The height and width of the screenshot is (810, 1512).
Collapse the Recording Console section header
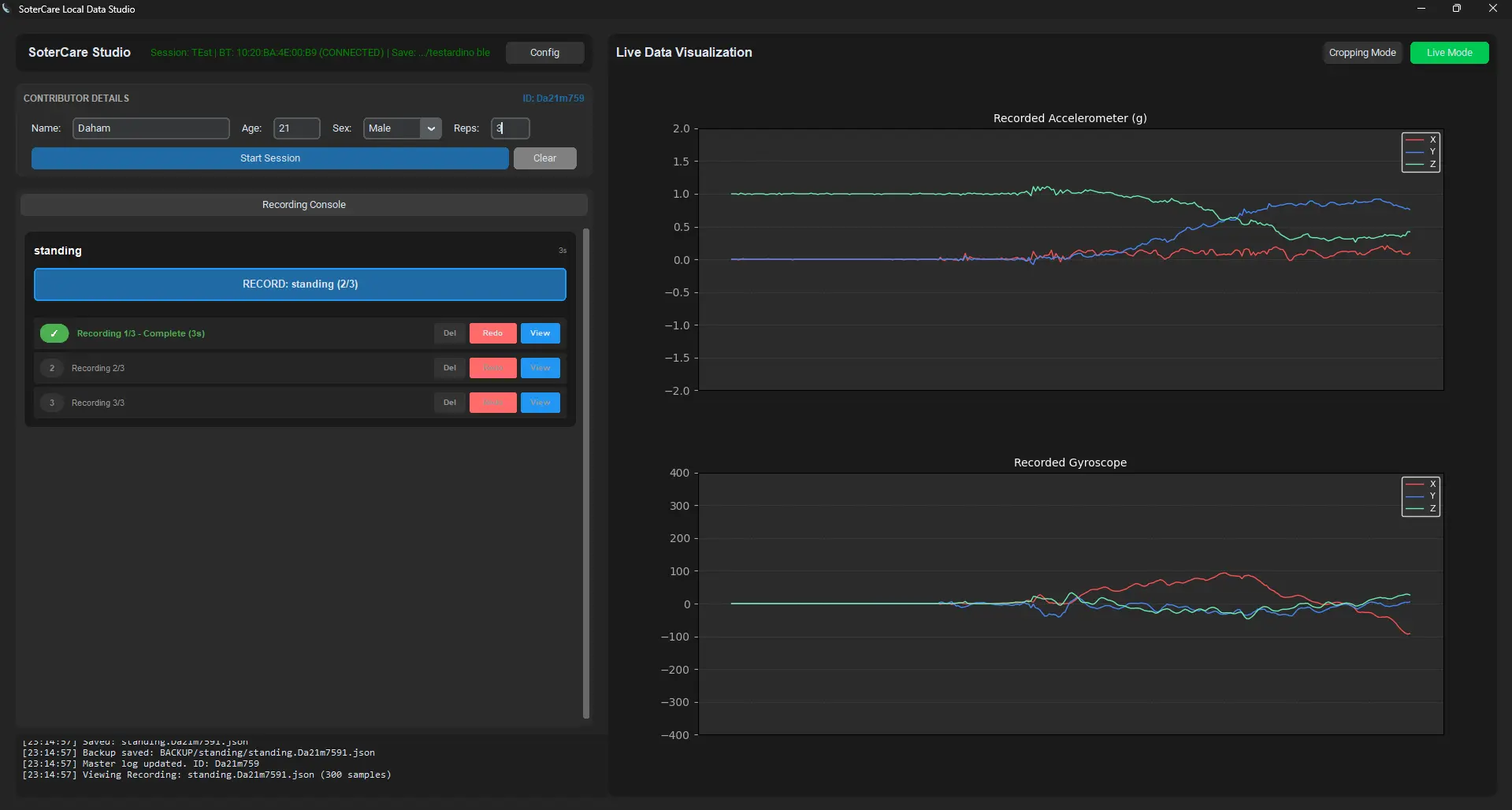[x=303, y=205]
